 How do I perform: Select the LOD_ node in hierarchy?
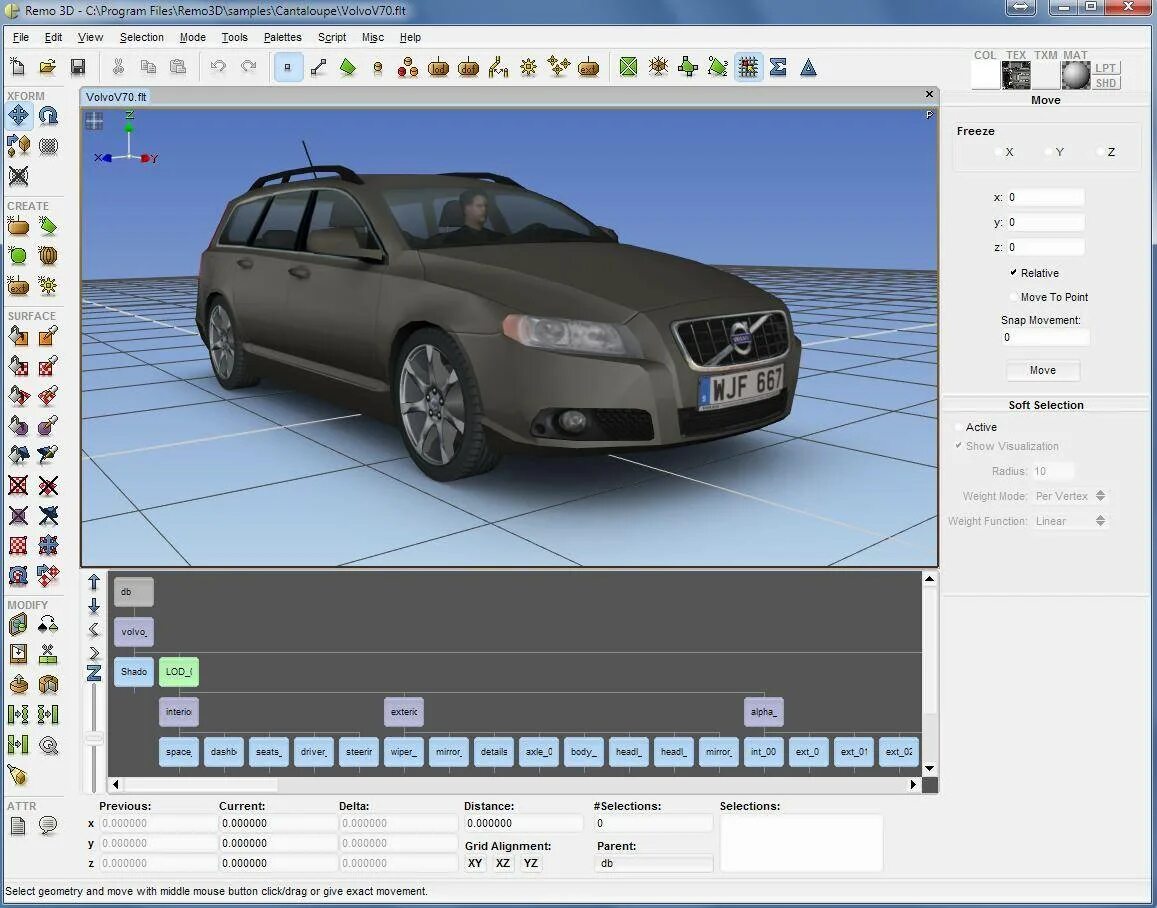[x=179, y=671]
